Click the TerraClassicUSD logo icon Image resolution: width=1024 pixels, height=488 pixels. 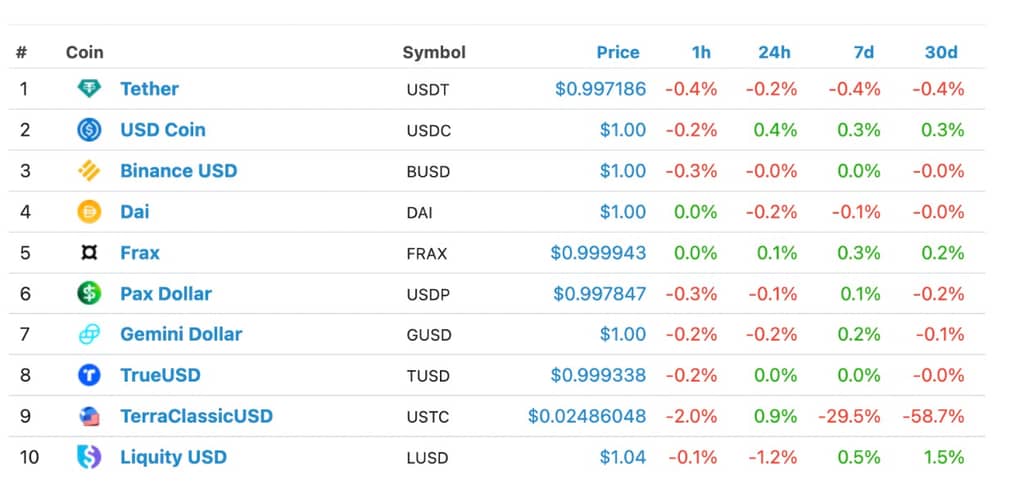point(89,416)
